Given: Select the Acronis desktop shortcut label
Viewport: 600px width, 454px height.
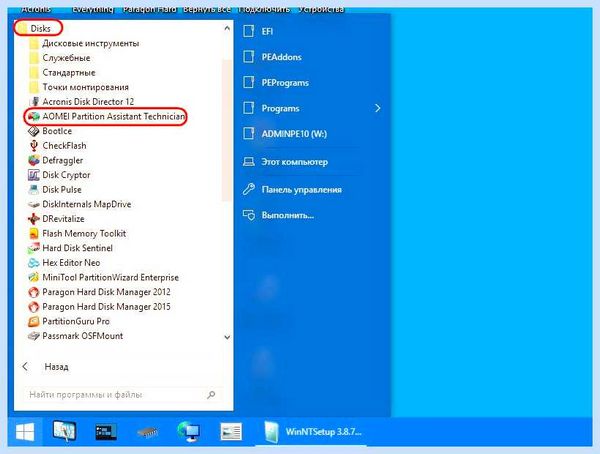Looking at the screenshot, I should [x=36, y=9].
